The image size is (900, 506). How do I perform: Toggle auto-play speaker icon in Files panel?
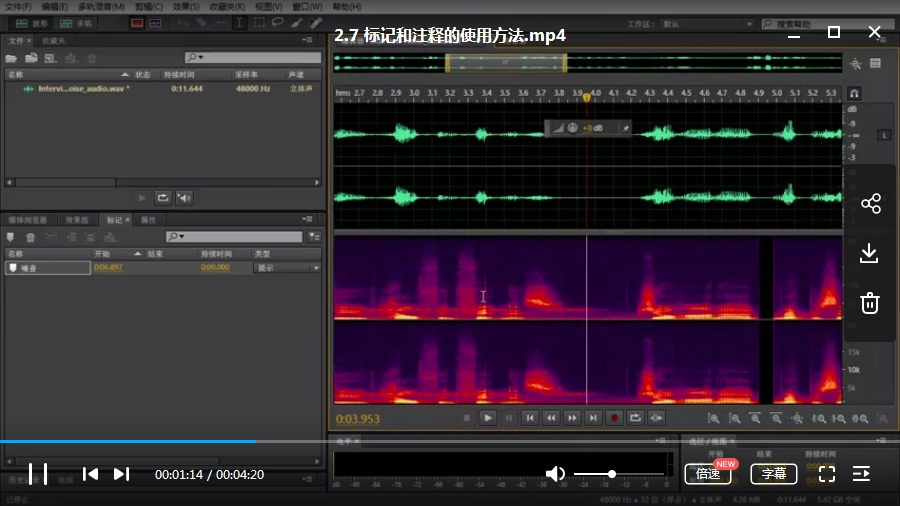(184, 198)
